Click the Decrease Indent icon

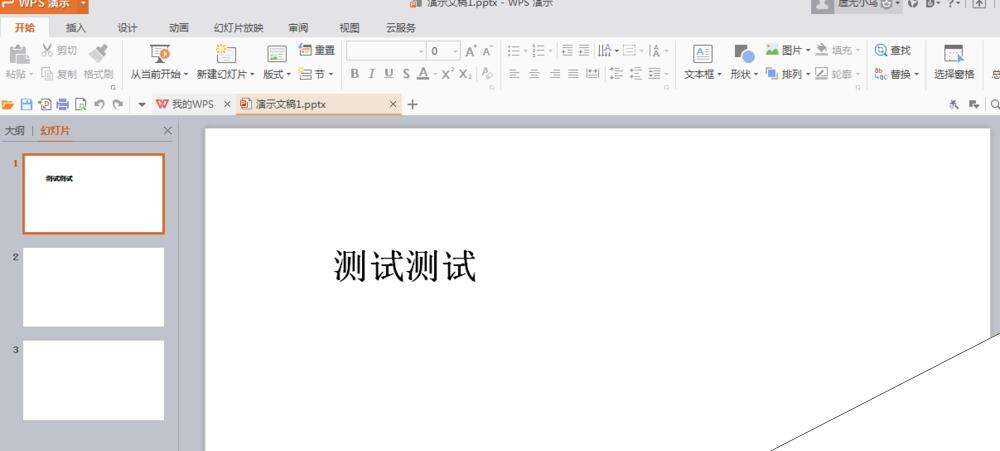tap(567, 50)
